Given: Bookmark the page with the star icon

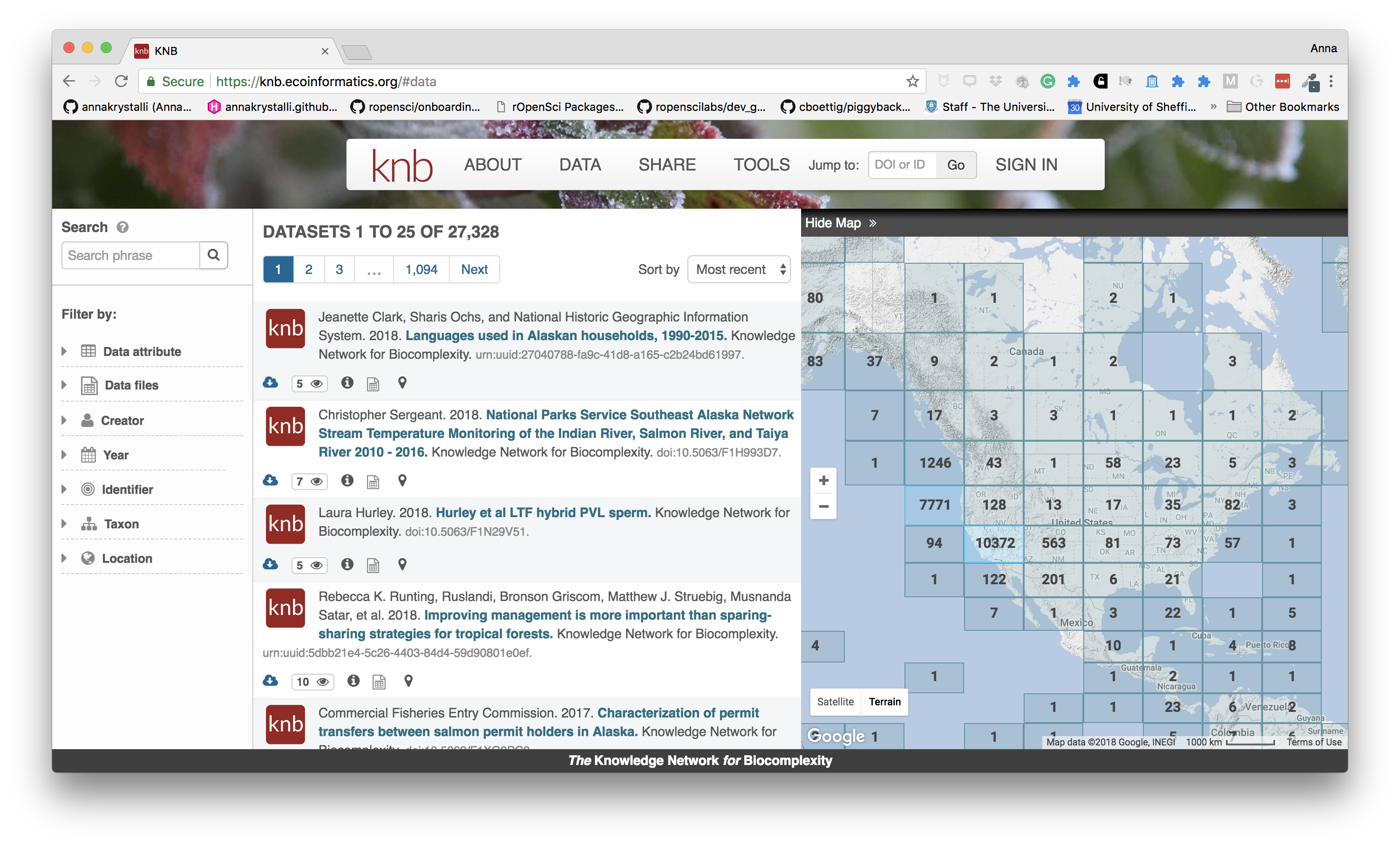Looking at the screenshot, I should [x=912, y=81].
